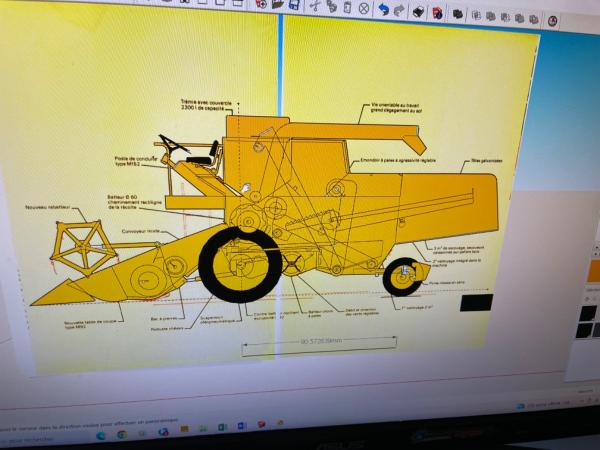The image size is (600, 450).
Task: Undo the last action with the blue arrow
Action: click(383, 10)
